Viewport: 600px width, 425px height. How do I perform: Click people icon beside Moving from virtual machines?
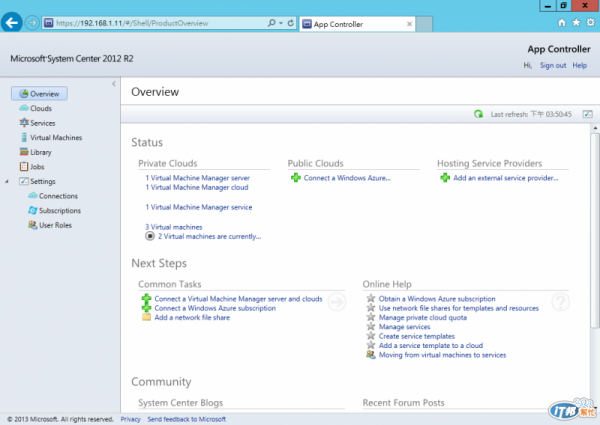coord(370,354)
